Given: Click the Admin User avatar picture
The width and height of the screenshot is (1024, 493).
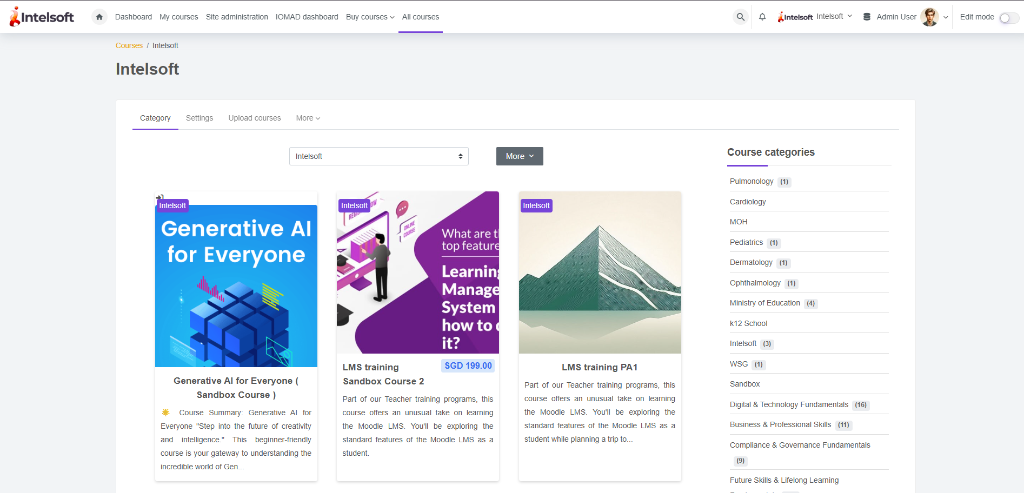Looking at the screenshot, I should (929, 17).
